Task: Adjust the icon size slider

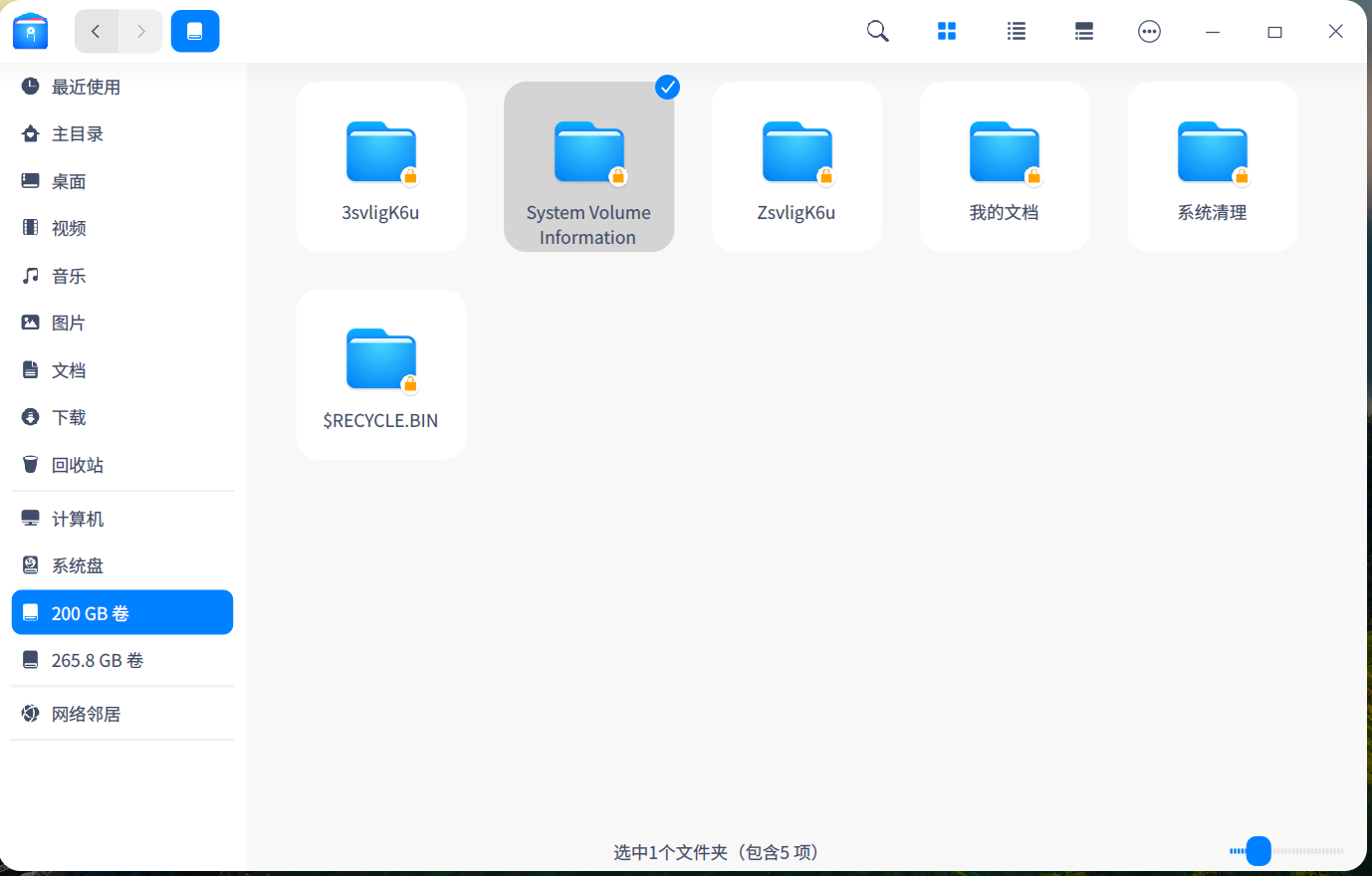Action: (x=1259, y=851)
